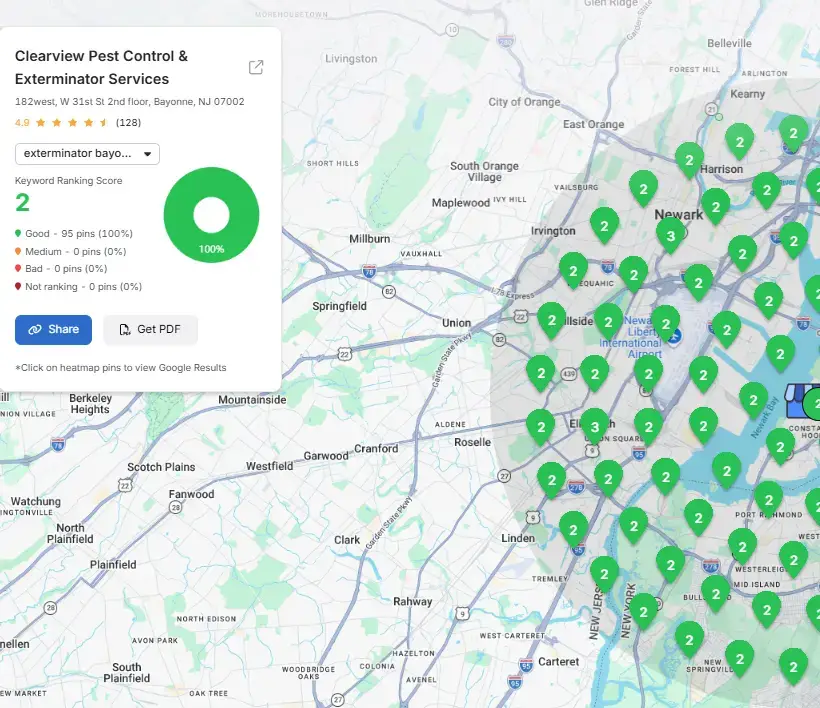Click the Medium pins legend entry

click(x=71, y=251)
